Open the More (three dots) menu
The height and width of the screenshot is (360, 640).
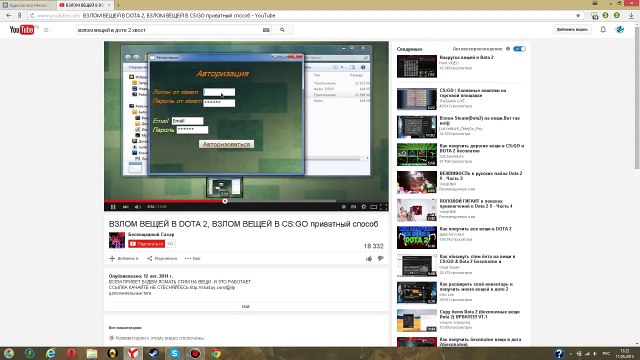click(192, 258)
